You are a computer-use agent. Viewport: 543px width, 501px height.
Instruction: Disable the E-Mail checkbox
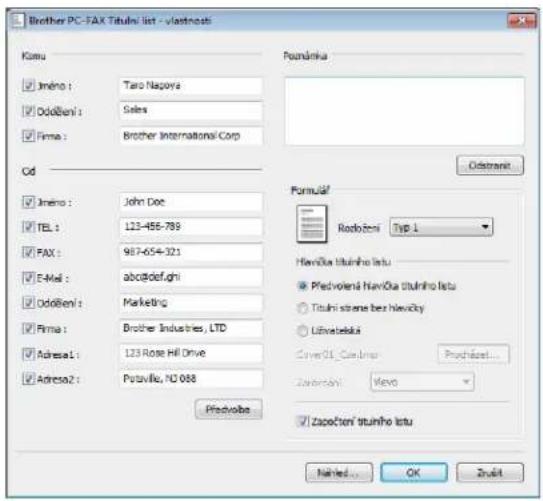pyautogui.click(x=28, y=278)
